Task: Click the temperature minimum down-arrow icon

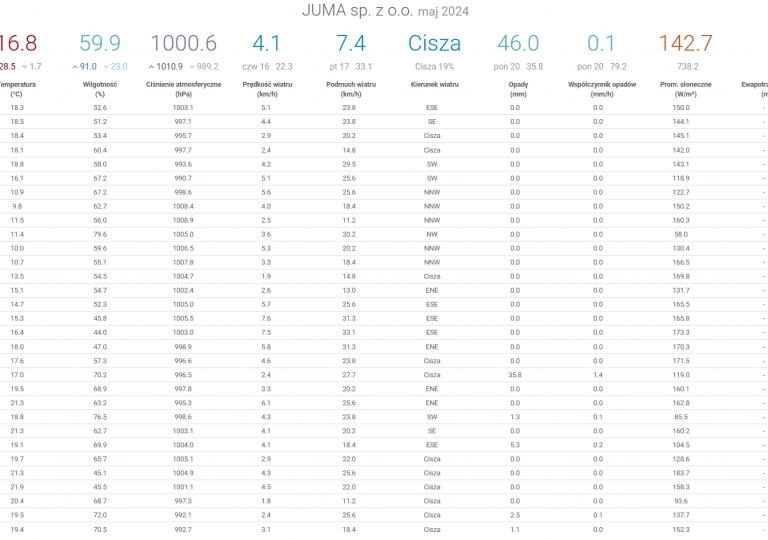Action: coord(25,67)
